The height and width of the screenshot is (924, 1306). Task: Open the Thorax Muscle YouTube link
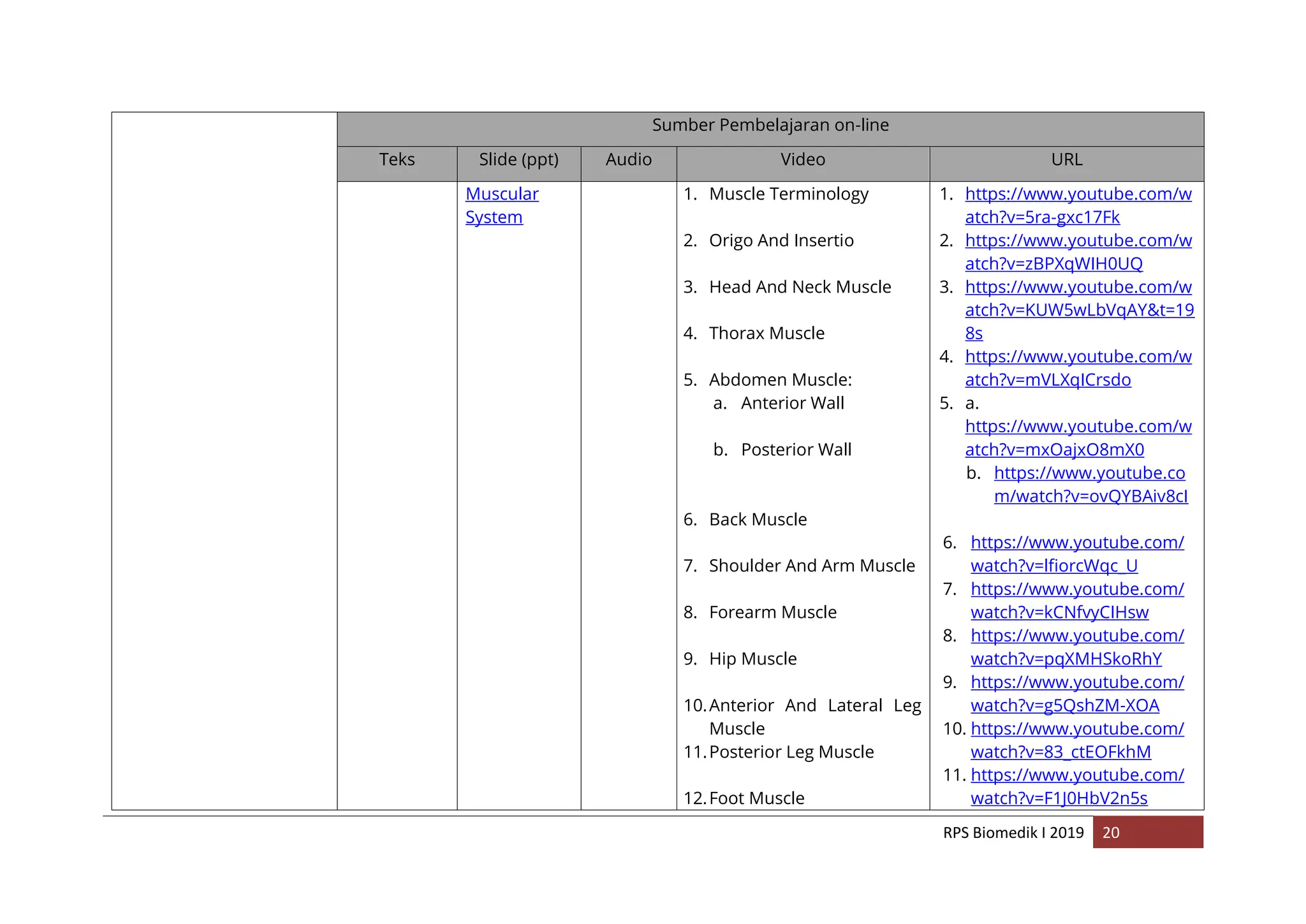coord(1078,357)
